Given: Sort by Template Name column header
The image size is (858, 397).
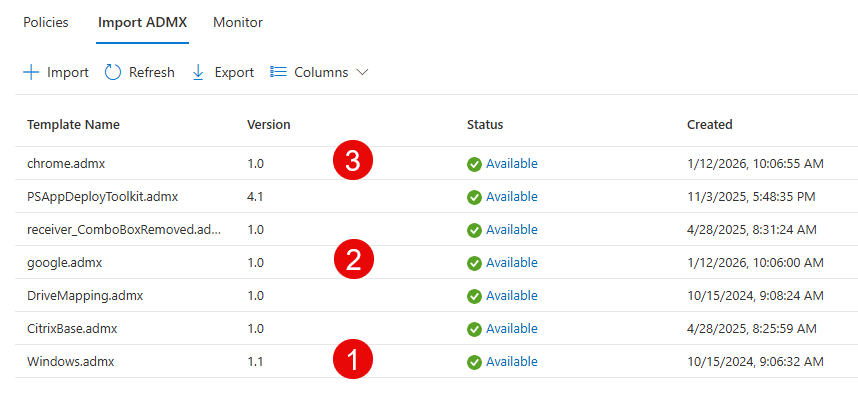Looking at the screenshot, I should [x=73, y=125].
